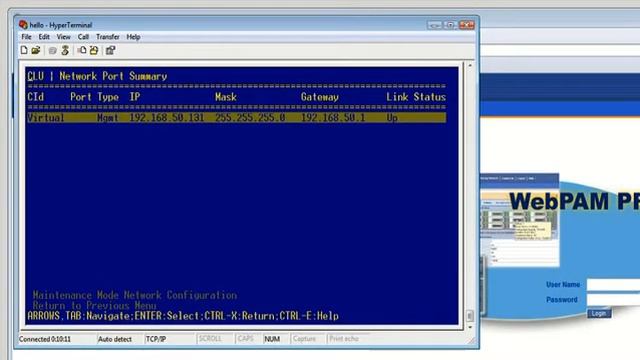Maximize the HyperTerminal window
Screen dimensions: 640x360
coord(450,25)
